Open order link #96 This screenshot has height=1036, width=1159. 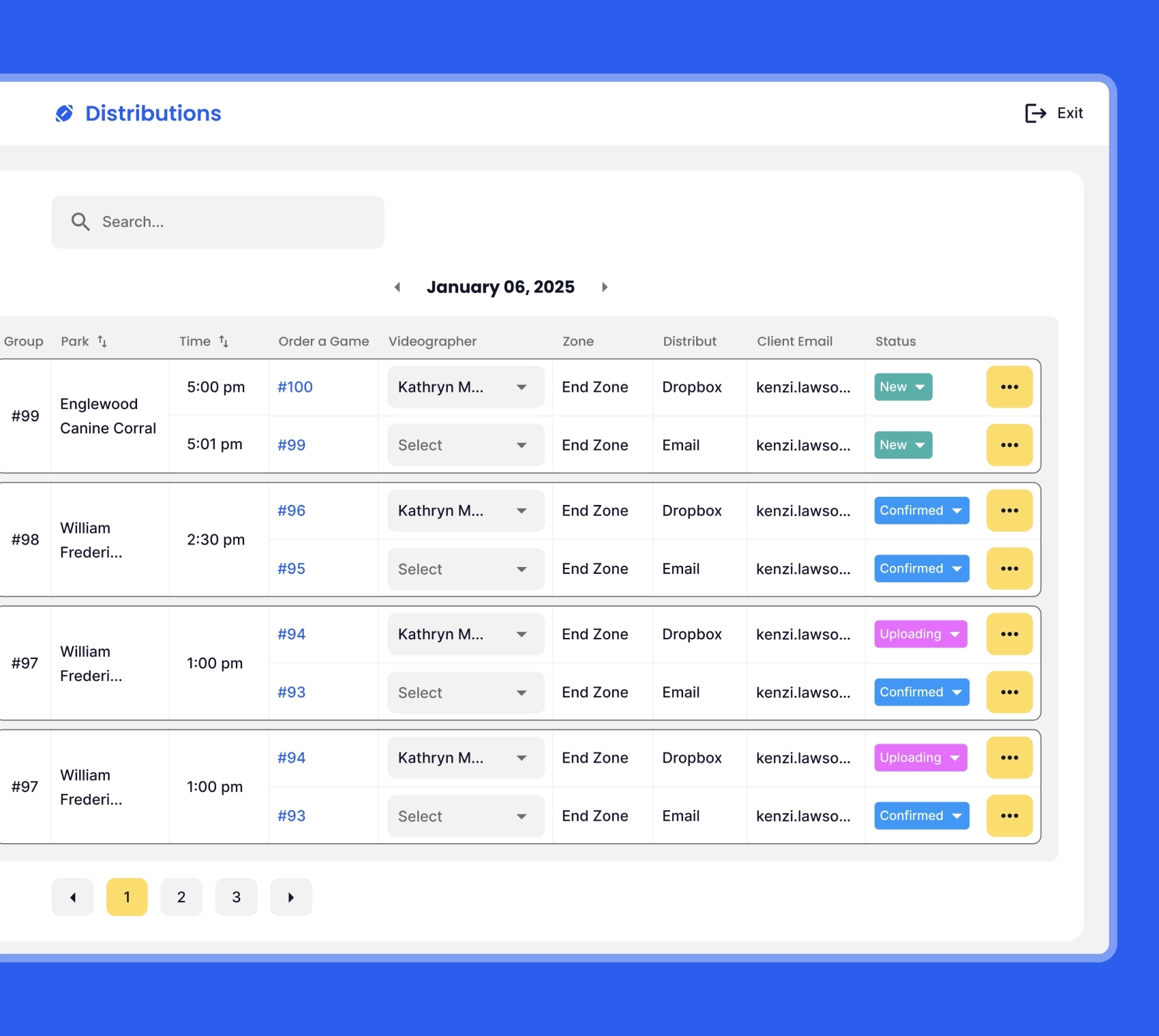pos(291,511)
